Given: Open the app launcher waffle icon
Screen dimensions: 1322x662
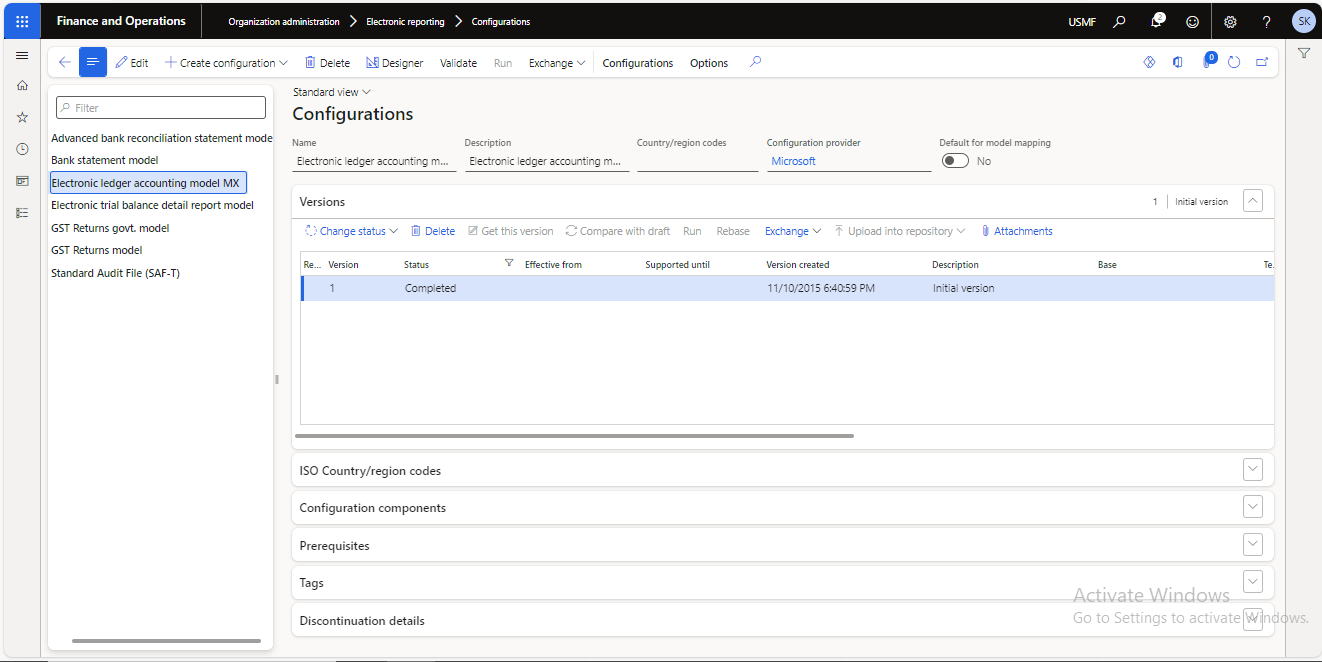Looking at the screenshot, I should (x=22, y=21).
